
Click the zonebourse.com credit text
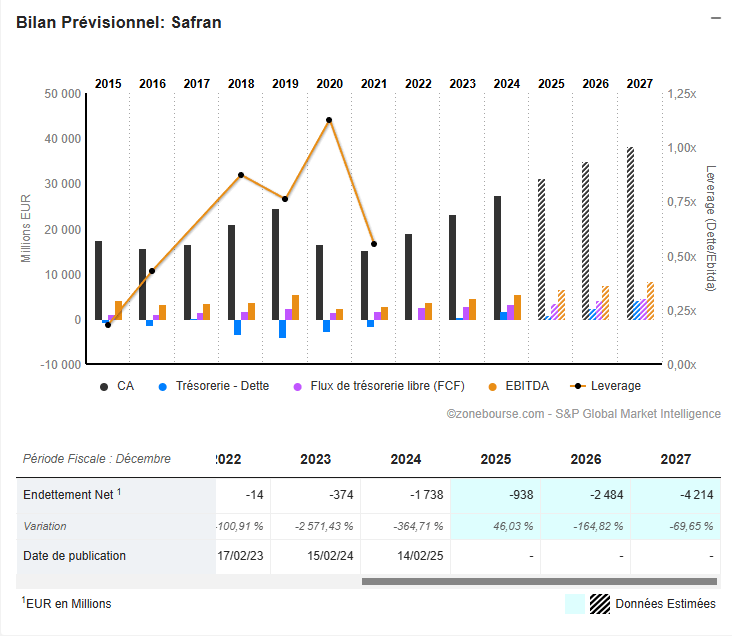pyautogui.click(x=583, y=414)
